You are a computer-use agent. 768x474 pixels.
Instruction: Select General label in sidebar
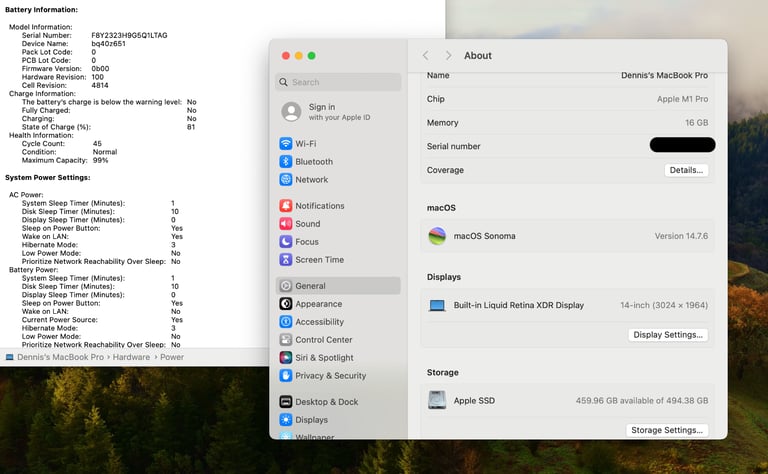tap(310, 286)
